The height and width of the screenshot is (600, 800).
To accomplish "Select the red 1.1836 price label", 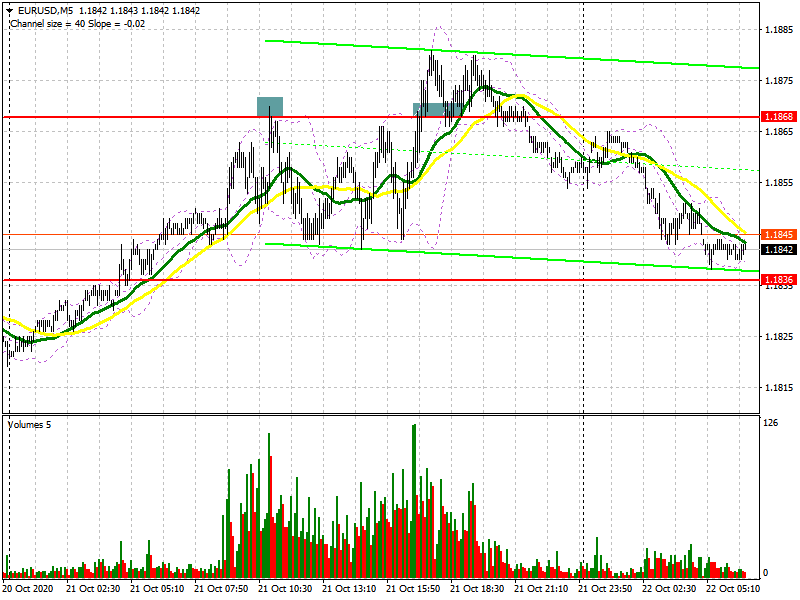I will (x=779, y=280).
